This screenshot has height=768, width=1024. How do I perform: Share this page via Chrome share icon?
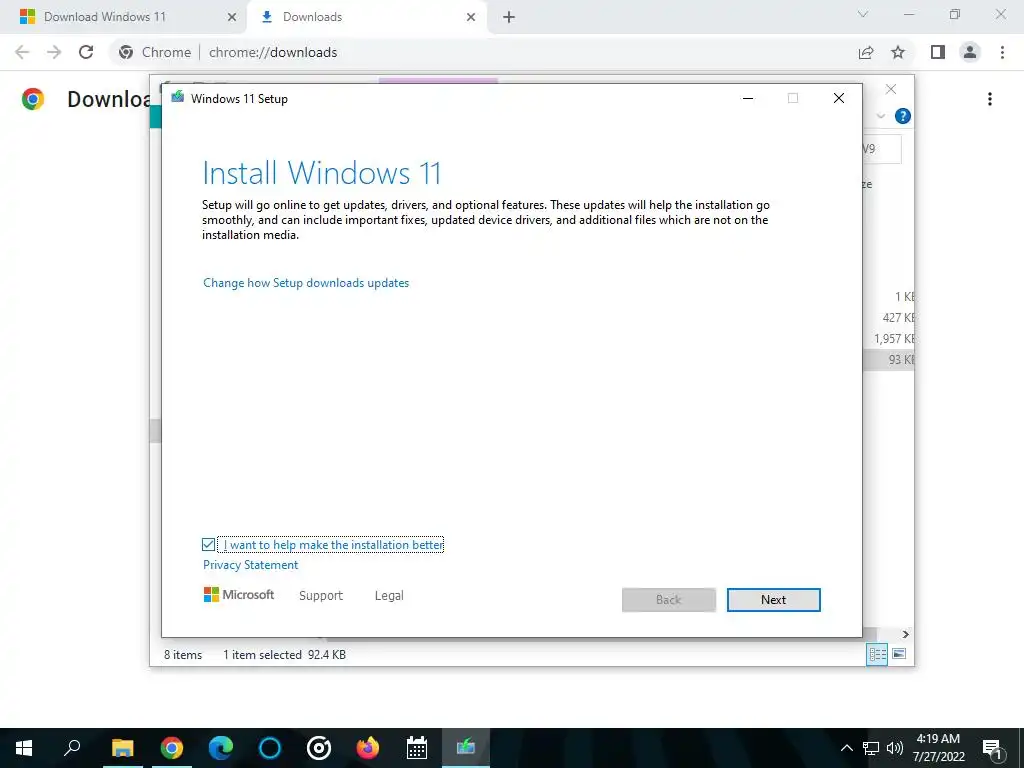coord(866,52)
